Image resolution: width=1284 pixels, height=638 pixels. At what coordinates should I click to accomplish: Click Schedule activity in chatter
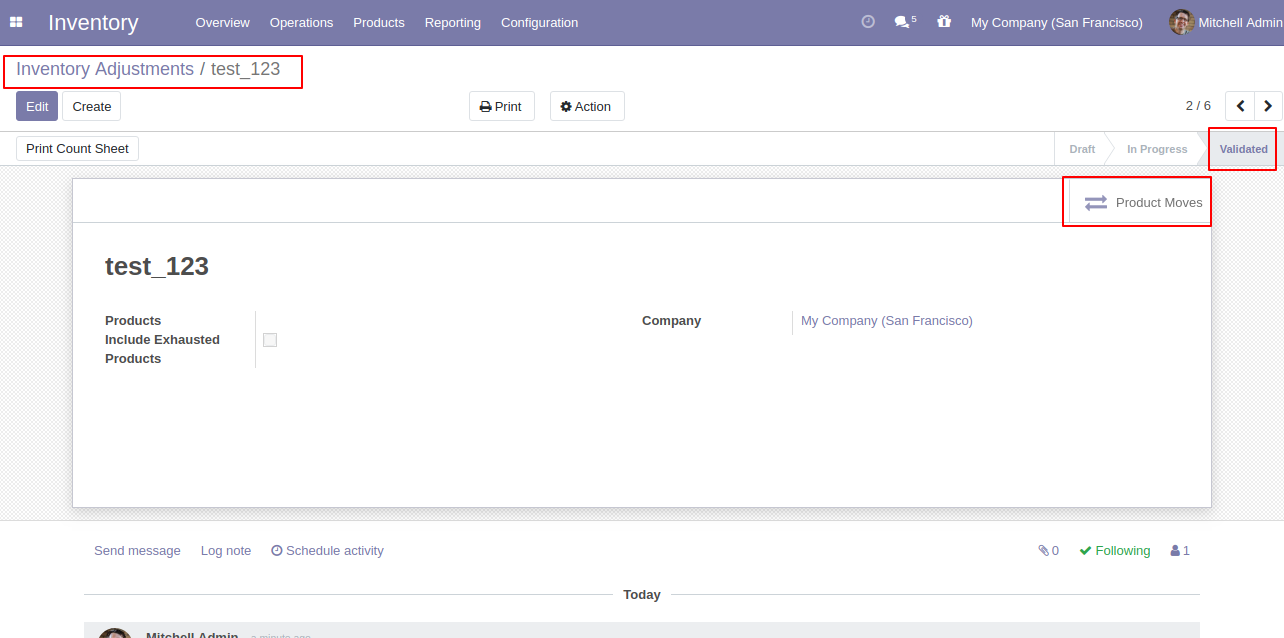click(327, 551)
